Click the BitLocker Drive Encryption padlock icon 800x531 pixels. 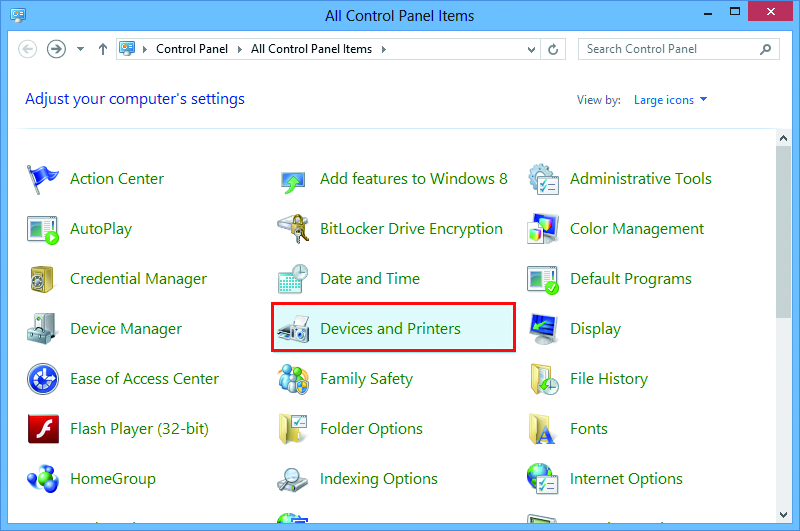[293, 229]
